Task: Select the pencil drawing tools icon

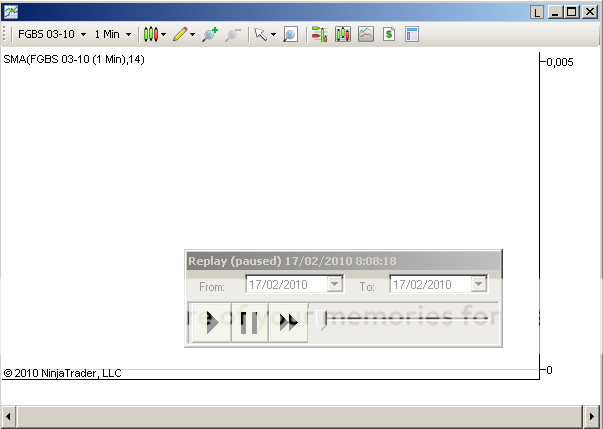Action: [x=180, y=34]
